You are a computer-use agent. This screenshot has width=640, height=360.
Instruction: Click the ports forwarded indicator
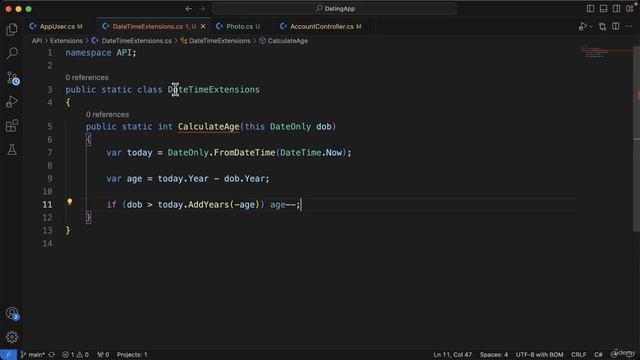pyautogui.click(x=103, y=355)
